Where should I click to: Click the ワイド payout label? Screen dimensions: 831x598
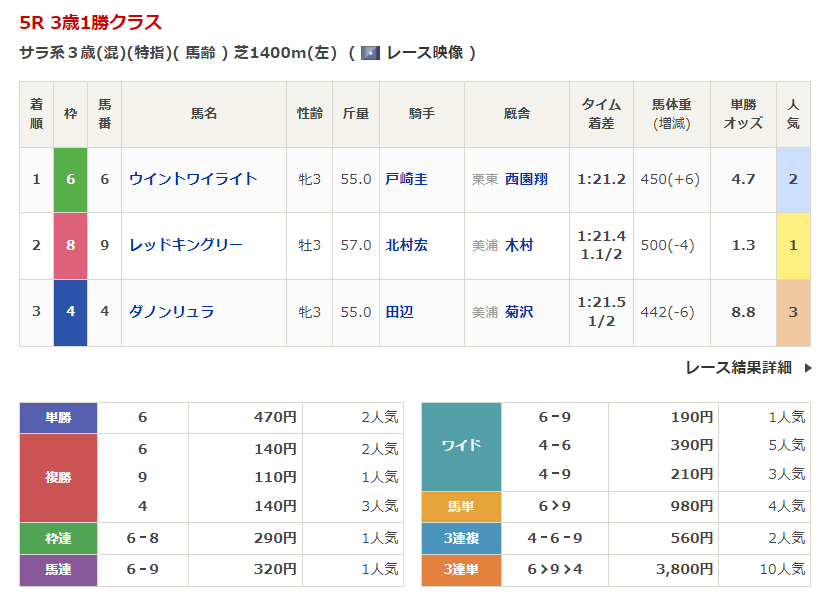(x=461, y=446)
